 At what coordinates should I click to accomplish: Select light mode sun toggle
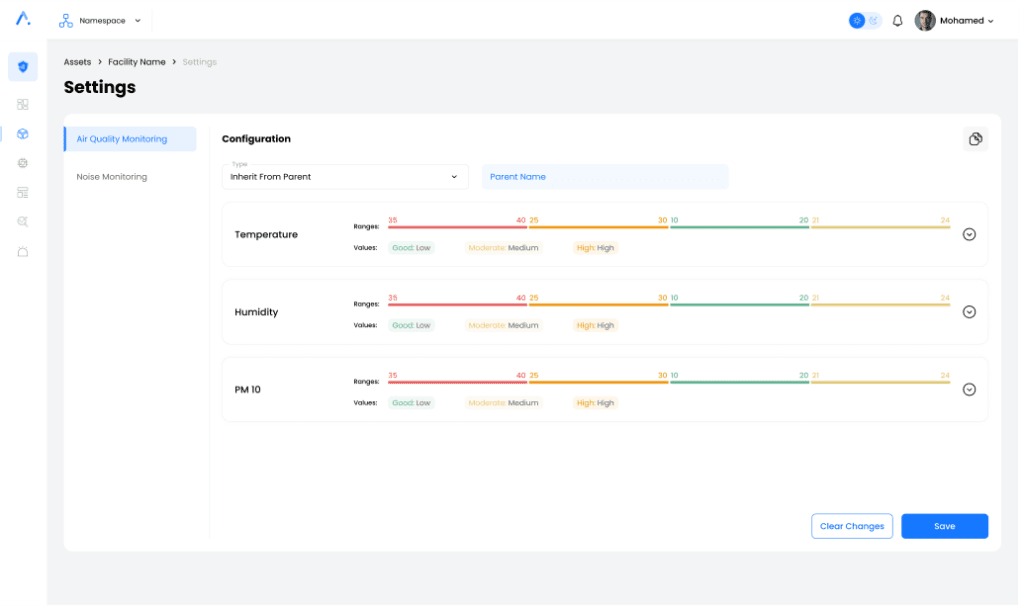tap(857, 21)
